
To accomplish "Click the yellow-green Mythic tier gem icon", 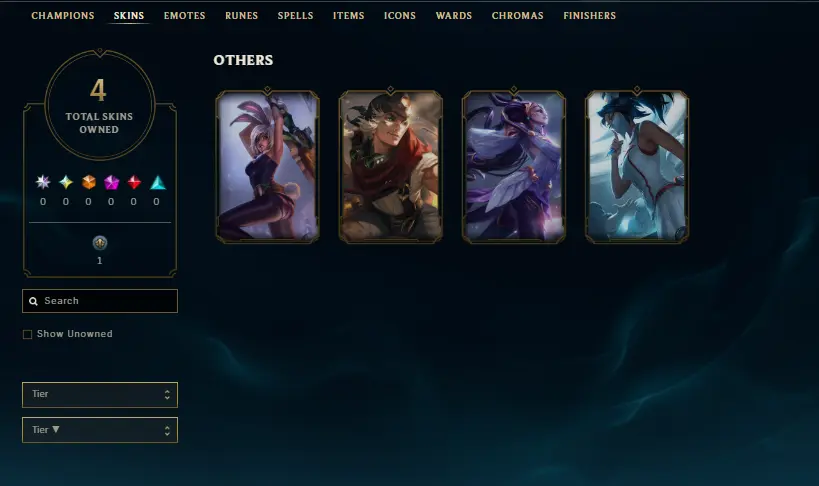I will (x=66, y=182).
